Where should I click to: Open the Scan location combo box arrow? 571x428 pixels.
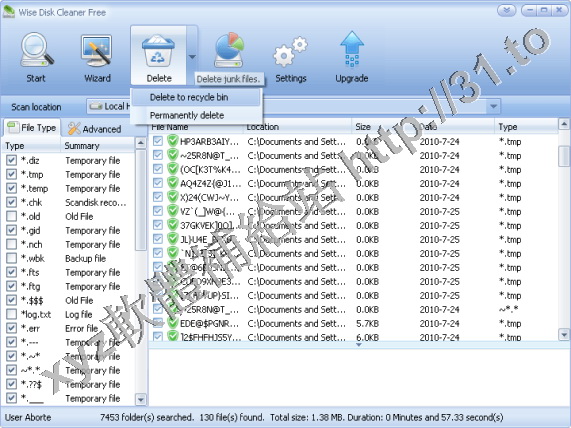pyautogui.click(x=493, y=106)
